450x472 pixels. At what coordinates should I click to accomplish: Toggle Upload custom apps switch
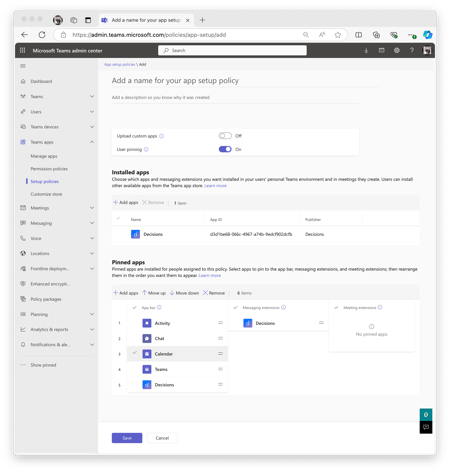225,136
